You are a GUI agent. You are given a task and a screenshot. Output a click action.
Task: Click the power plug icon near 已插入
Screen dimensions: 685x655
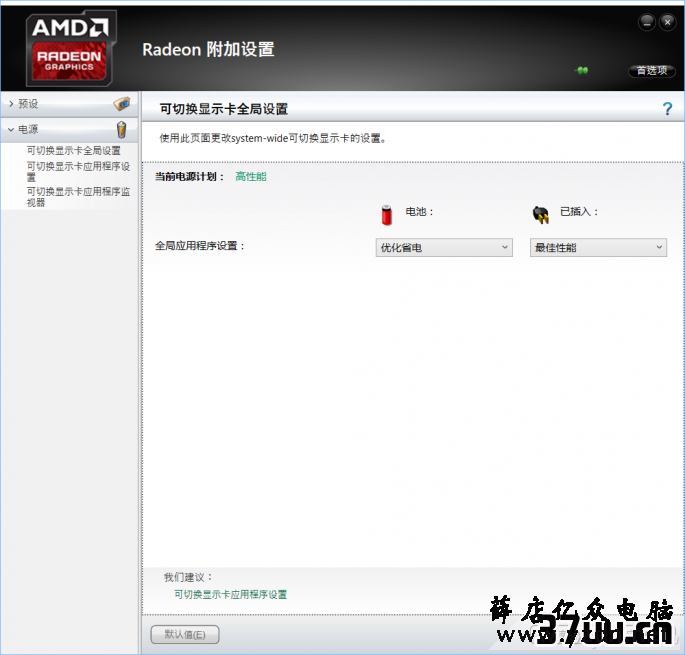[541, 215]
